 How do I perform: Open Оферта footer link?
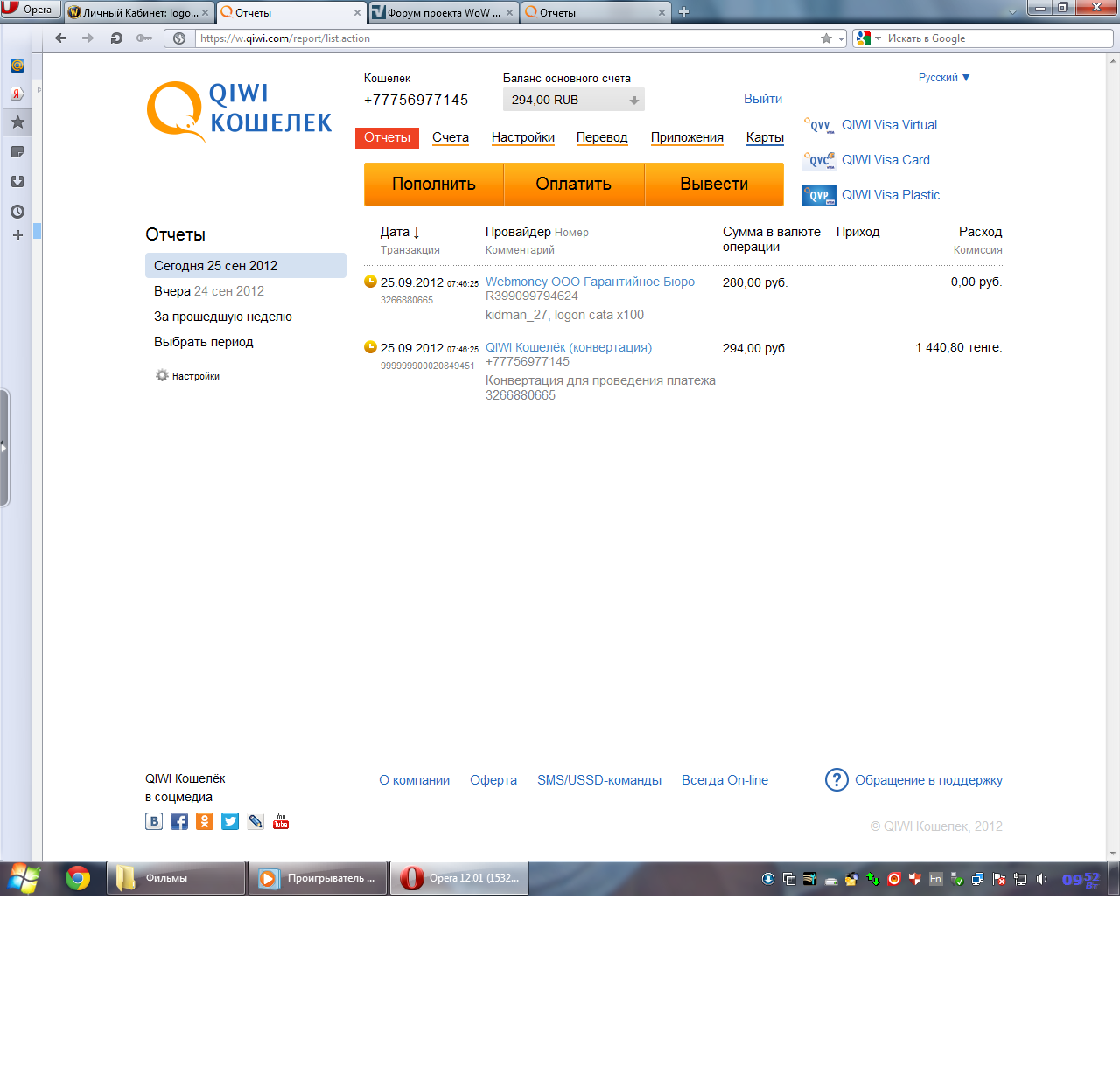tap(493, 780)
